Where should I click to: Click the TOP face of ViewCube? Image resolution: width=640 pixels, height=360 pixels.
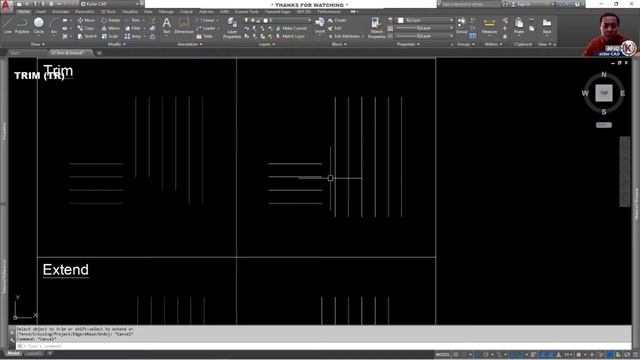(604, 93)
